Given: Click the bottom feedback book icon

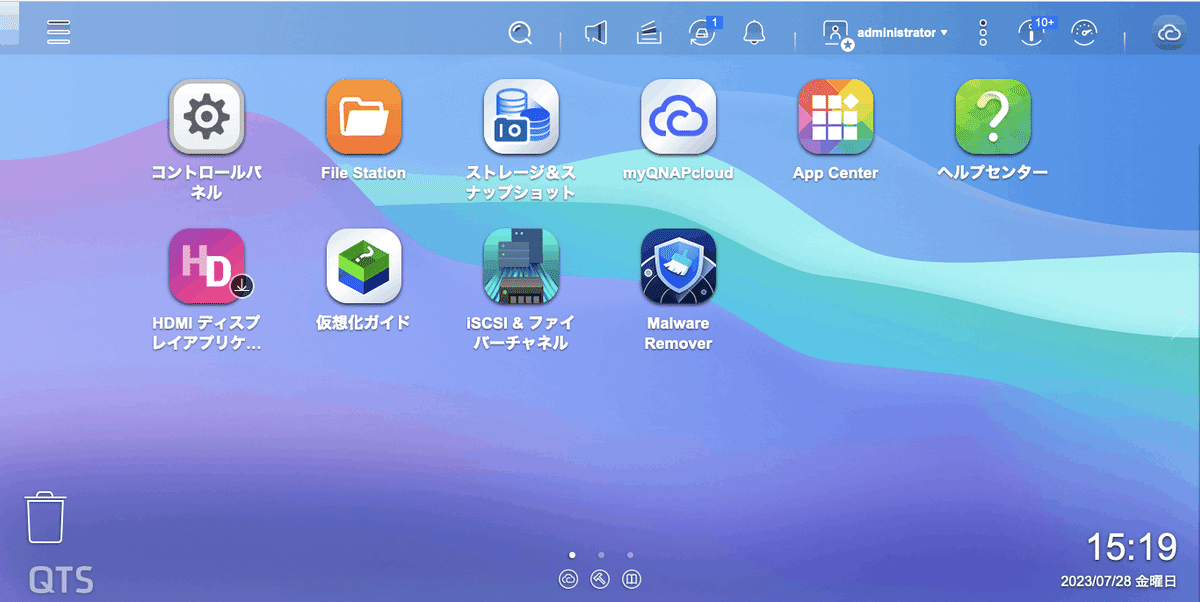Looking at the screenshot, I should [x=631, y=579].
